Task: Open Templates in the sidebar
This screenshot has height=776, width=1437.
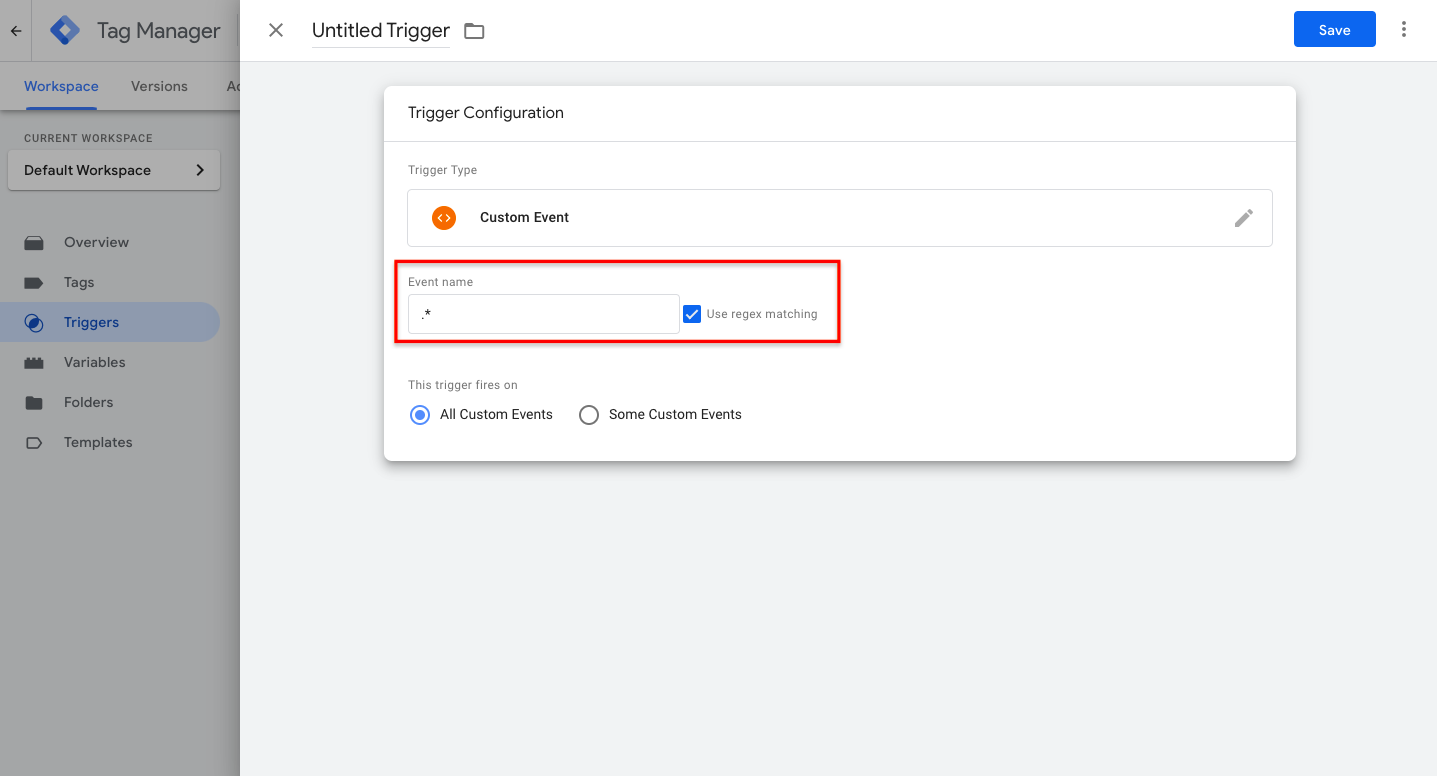Action: [98, 442]
